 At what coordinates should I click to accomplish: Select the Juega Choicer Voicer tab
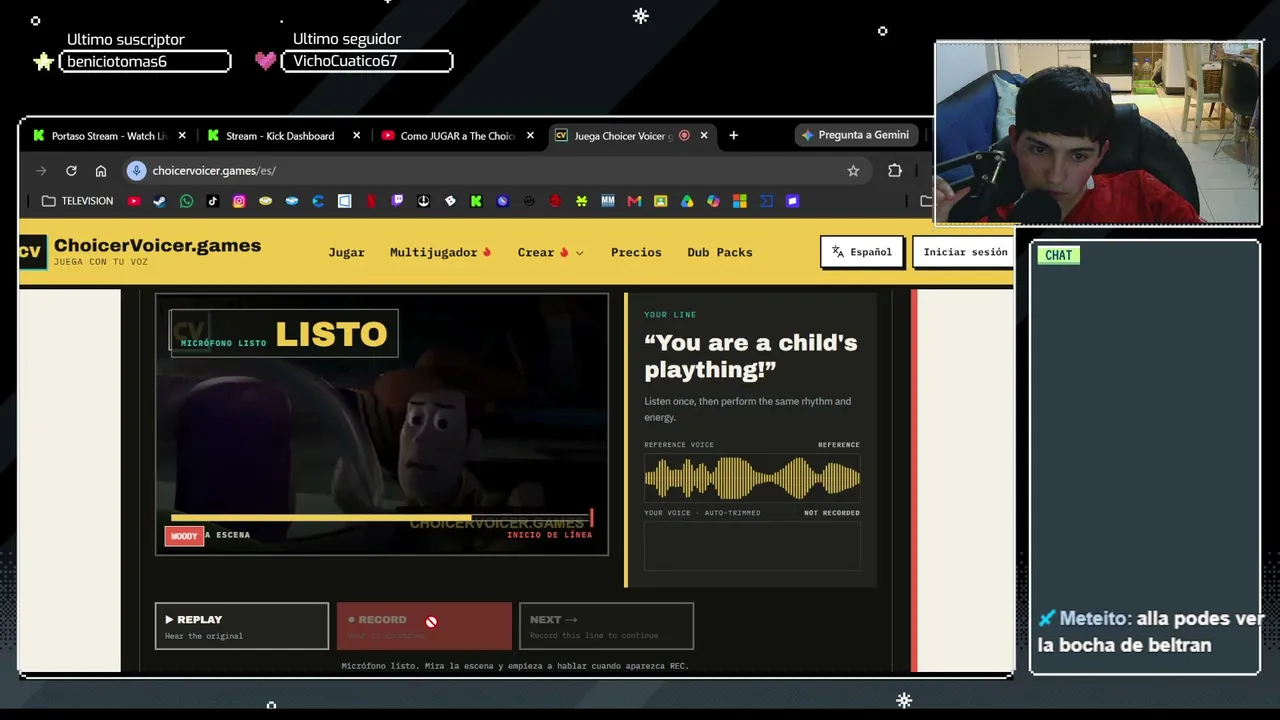[632, 135]
